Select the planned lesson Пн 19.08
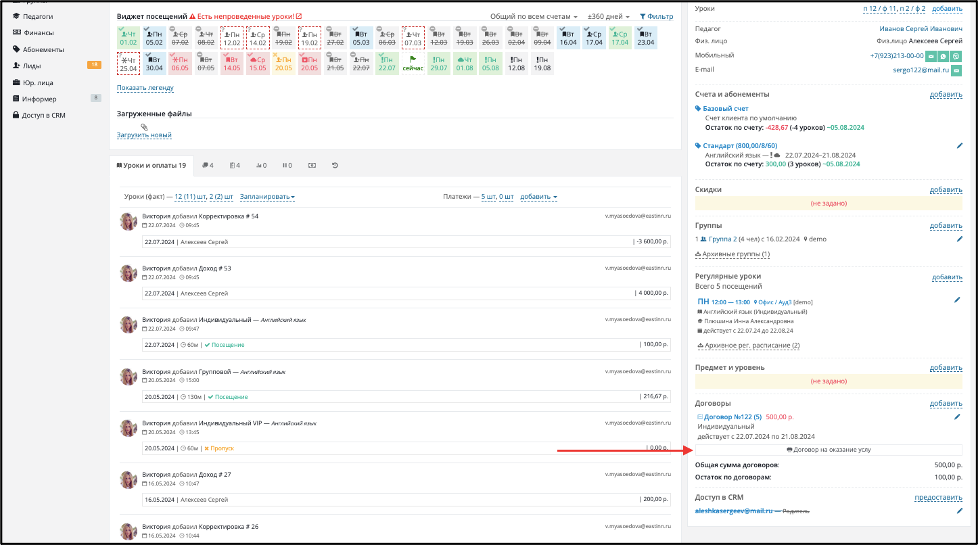Viewport: 979px width, 545px height. point(542,64)
